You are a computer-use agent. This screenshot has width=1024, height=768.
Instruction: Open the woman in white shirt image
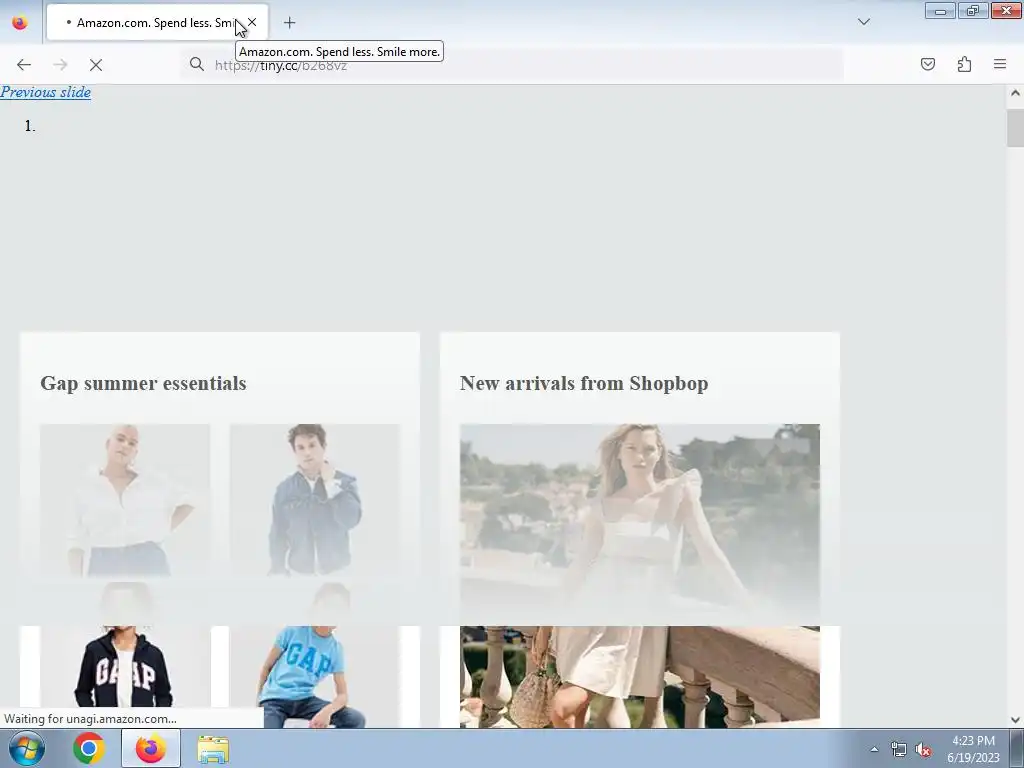[125, 500]
